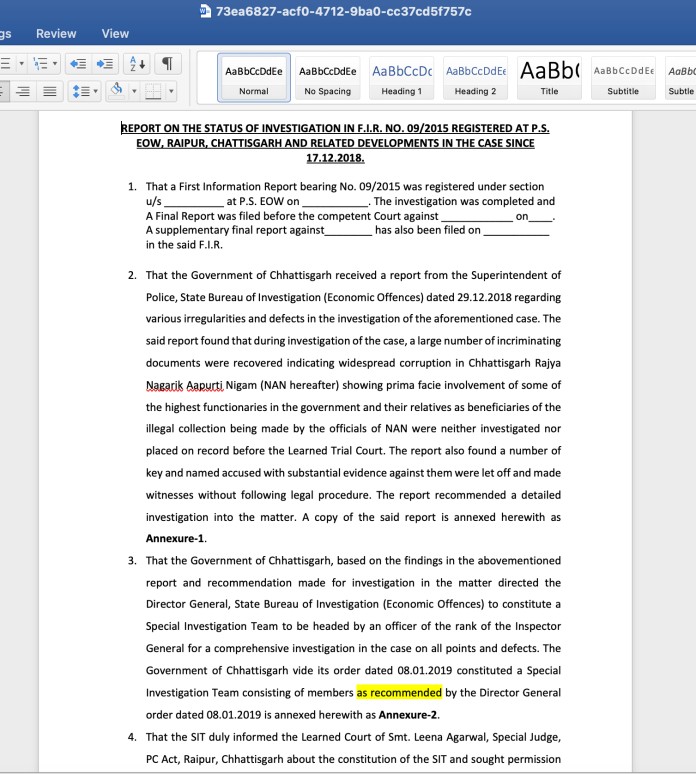Click the misspelled word 'Nagarik'
The width and height of the screenshot is (696, 774).
click(x=164, y=385)
